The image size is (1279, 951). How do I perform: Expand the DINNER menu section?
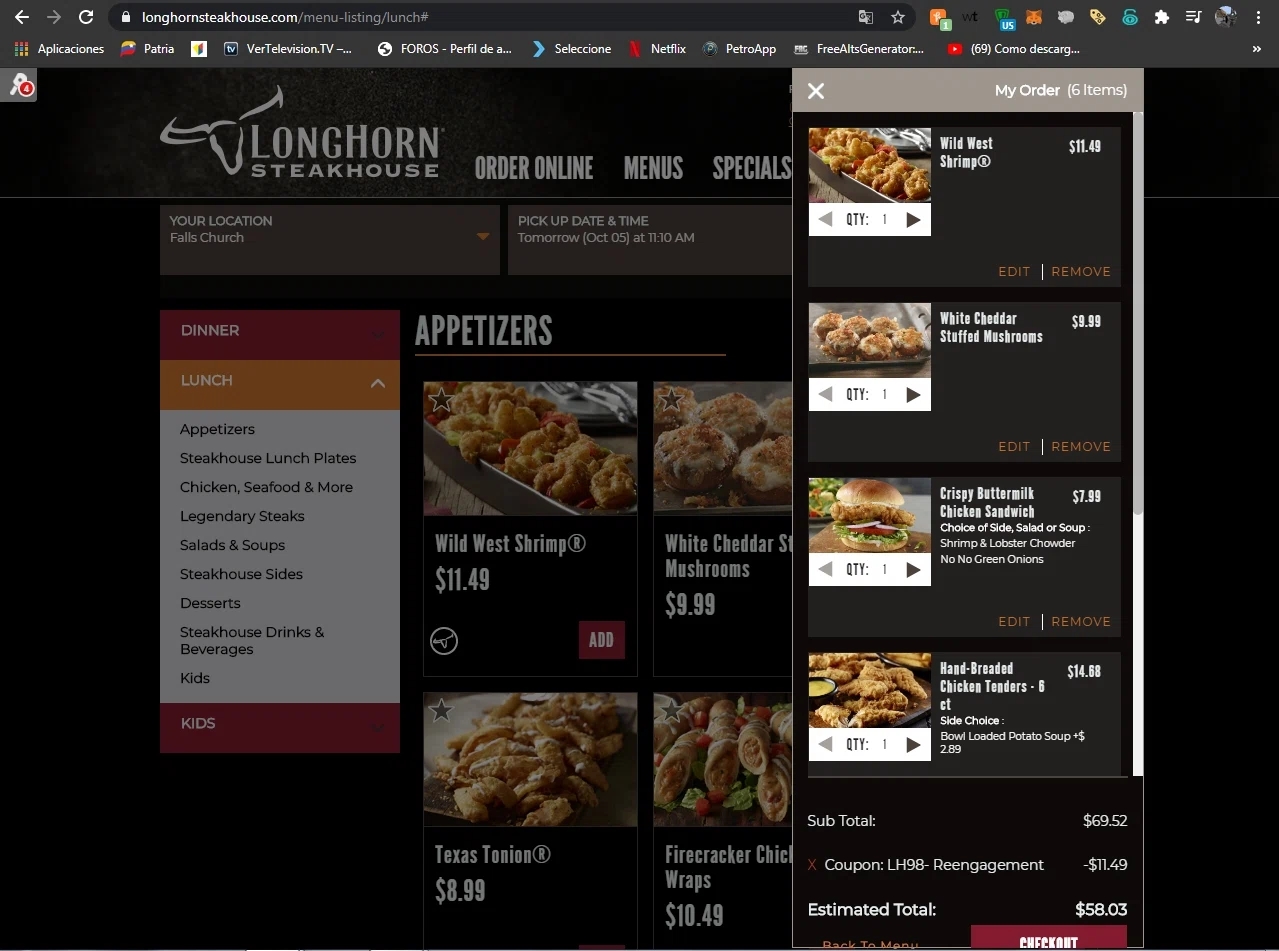click(279, 331)
